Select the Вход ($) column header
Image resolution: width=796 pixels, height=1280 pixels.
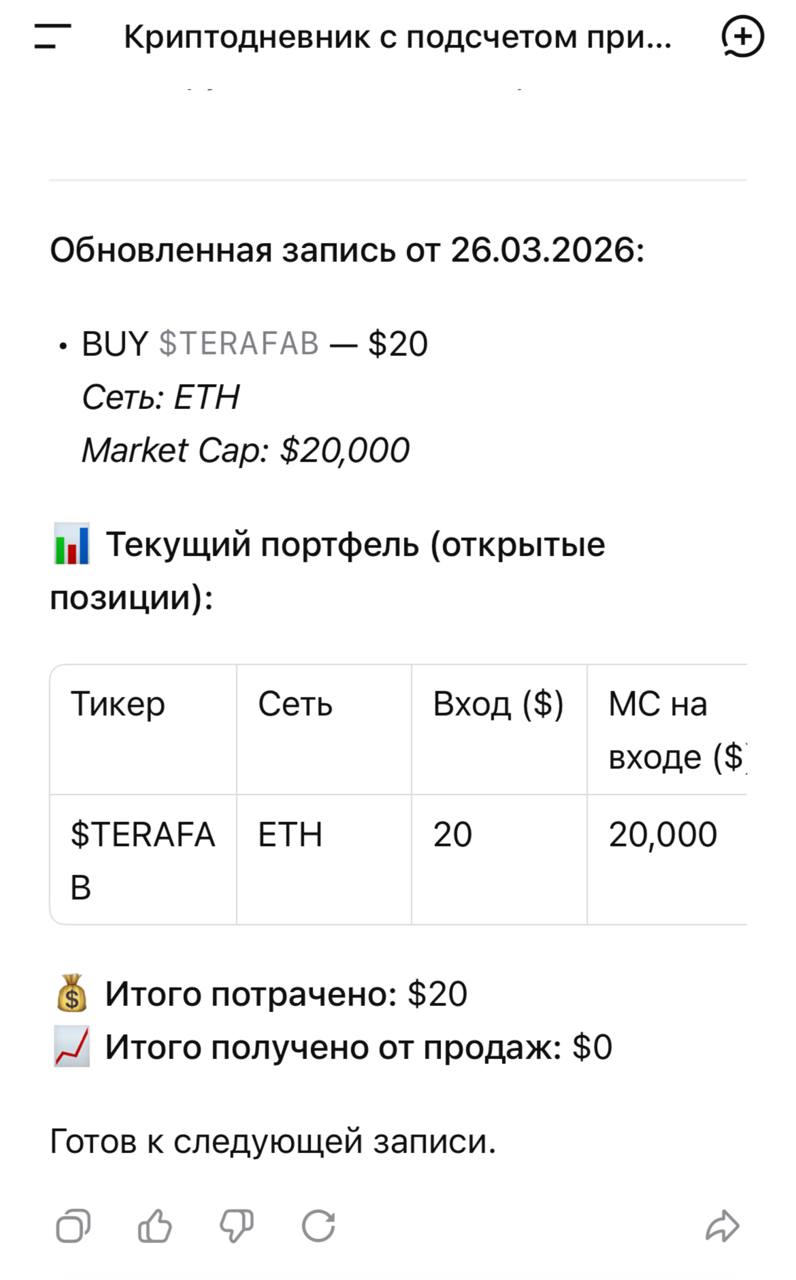click(498, 705)
